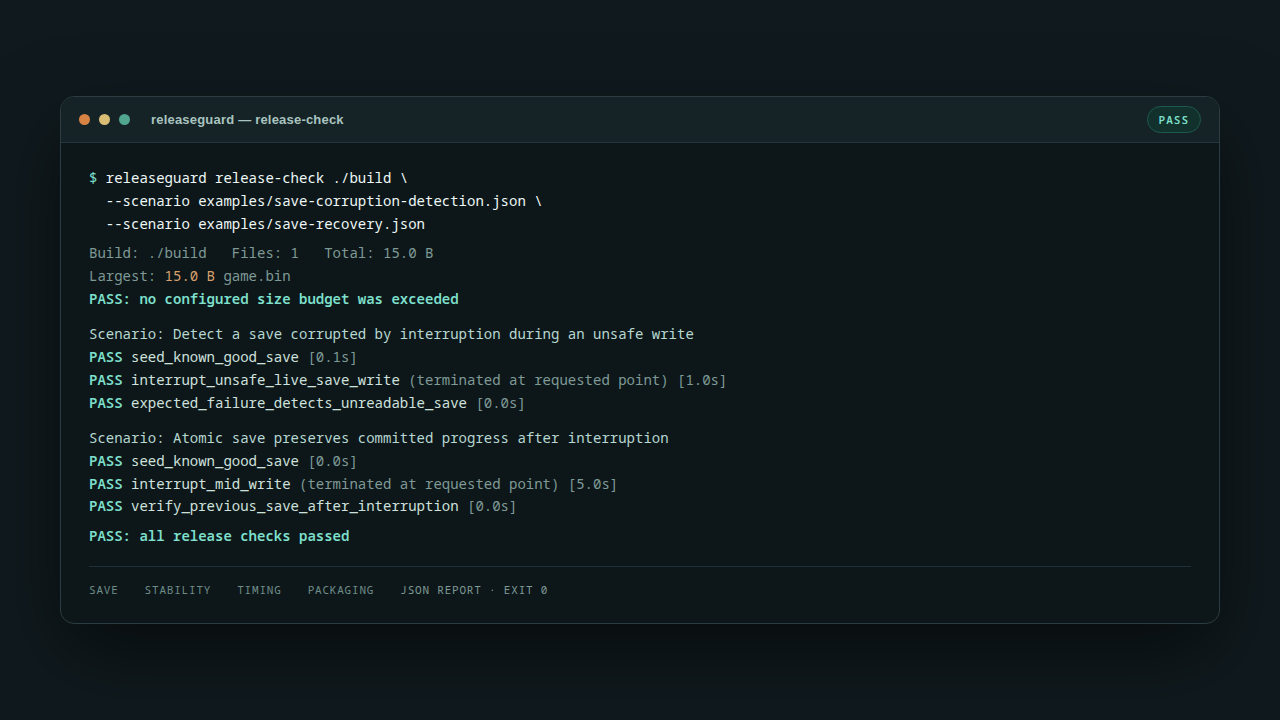Click the save-corruption-detection.json scenario argument

pyautogui.click(x=324, y=201)
